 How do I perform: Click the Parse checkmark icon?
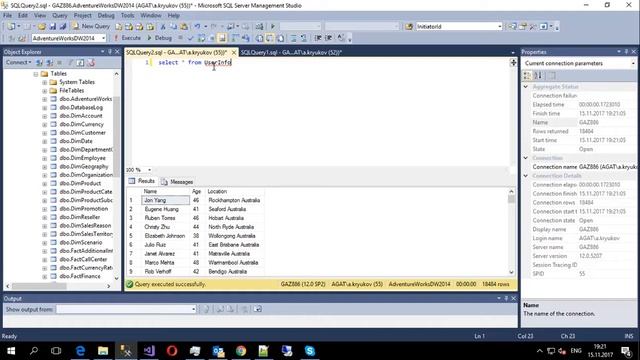191,38
